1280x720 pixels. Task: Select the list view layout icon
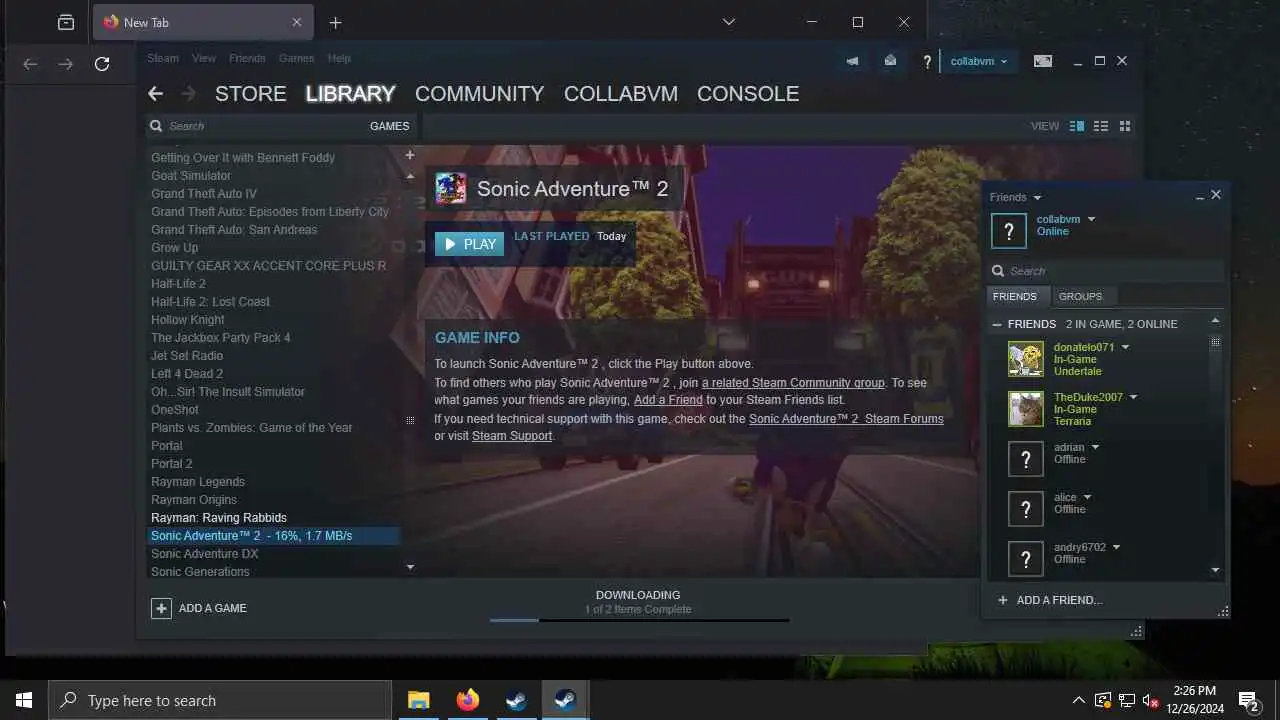[1101, 126]
